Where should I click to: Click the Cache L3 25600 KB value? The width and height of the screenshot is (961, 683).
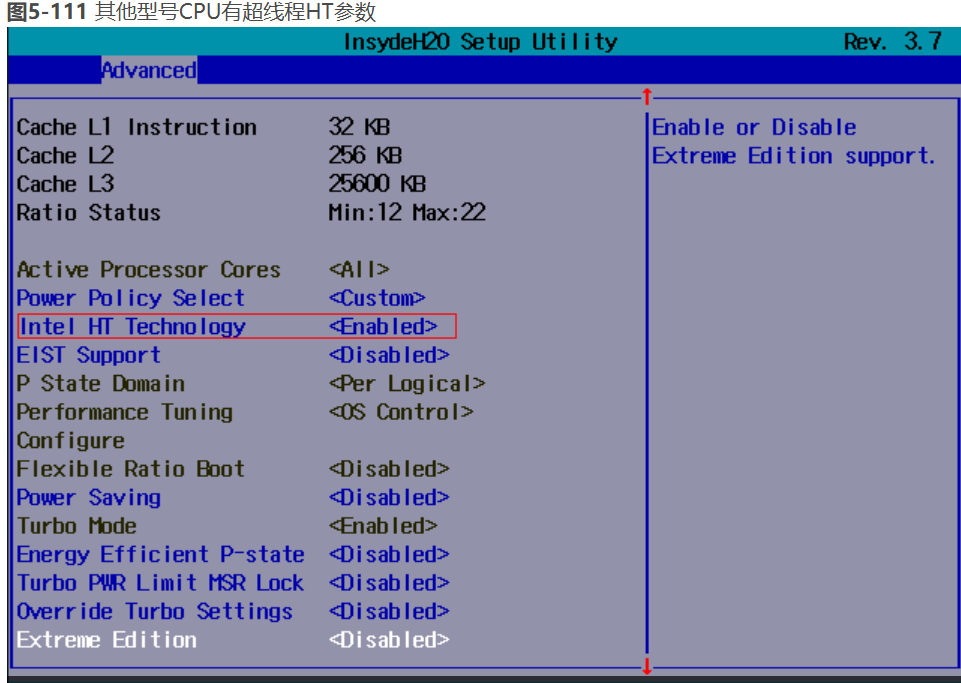[377, 184]
